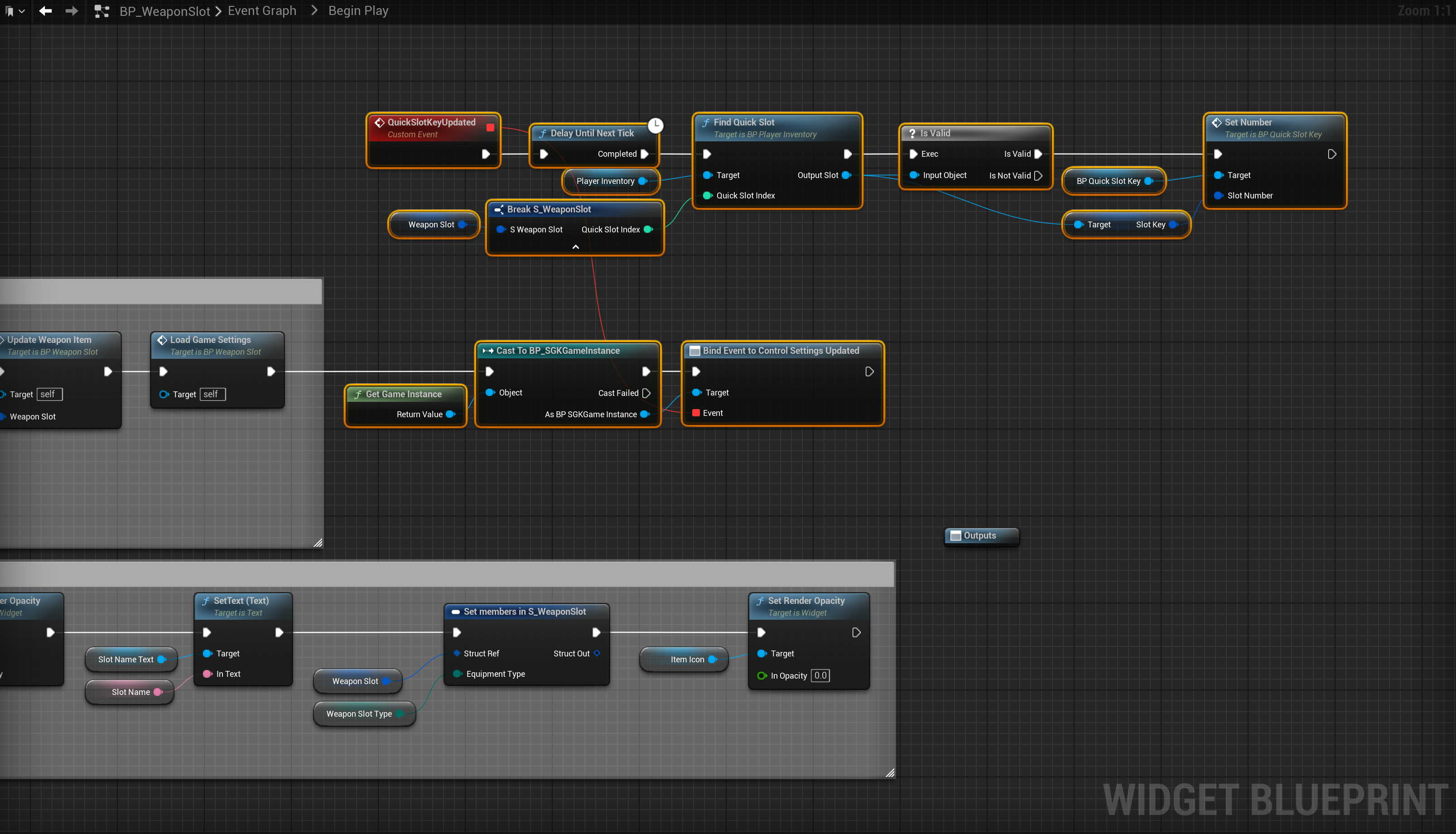Click the latent clock icon on Delay node
This screenshot has width=1456, height=834.
(x=655, y=125)
